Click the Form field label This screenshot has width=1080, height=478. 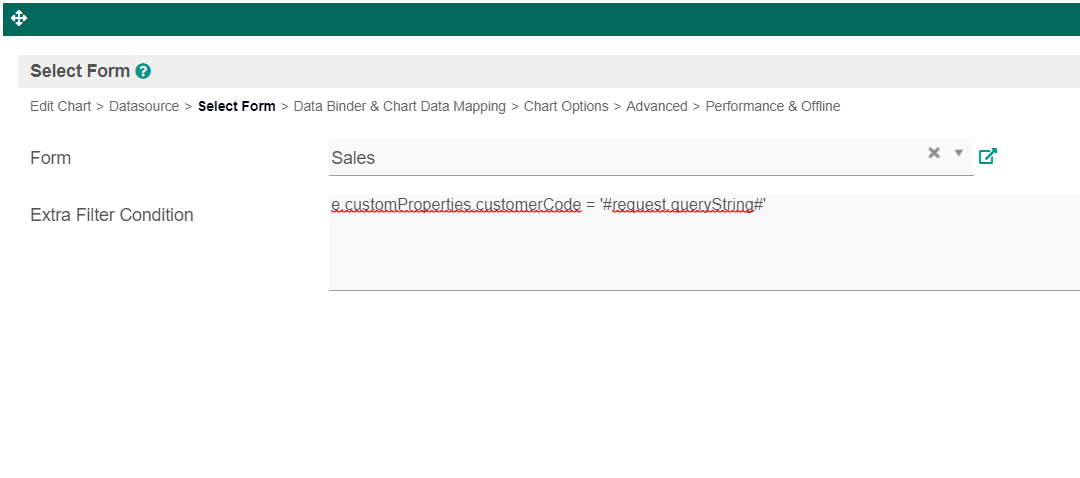point(51,158)
